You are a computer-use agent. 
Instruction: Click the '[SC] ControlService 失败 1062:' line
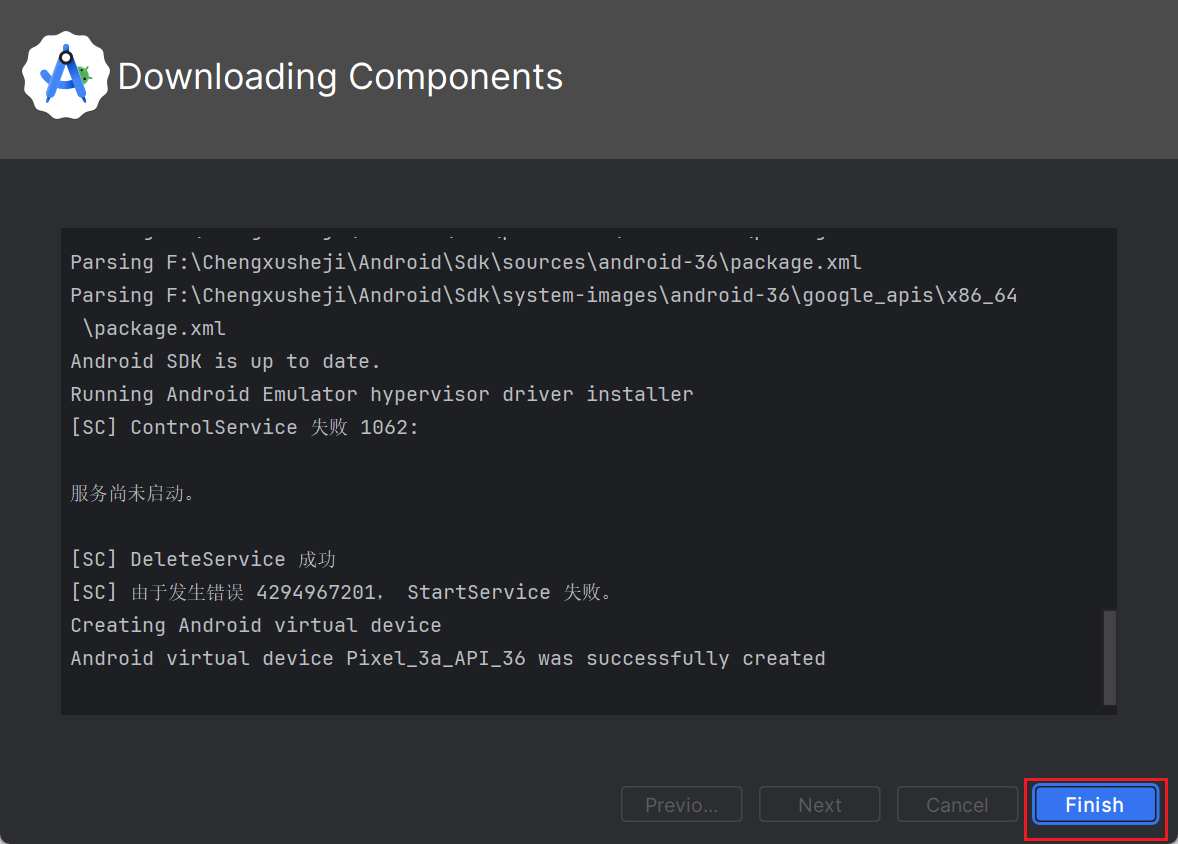click(x=244, y=428)
